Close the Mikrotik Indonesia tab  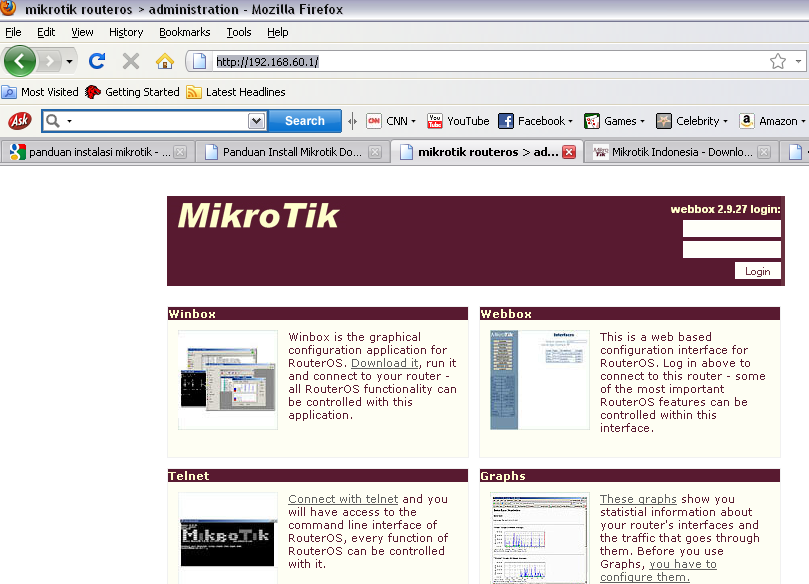[764, 152]
